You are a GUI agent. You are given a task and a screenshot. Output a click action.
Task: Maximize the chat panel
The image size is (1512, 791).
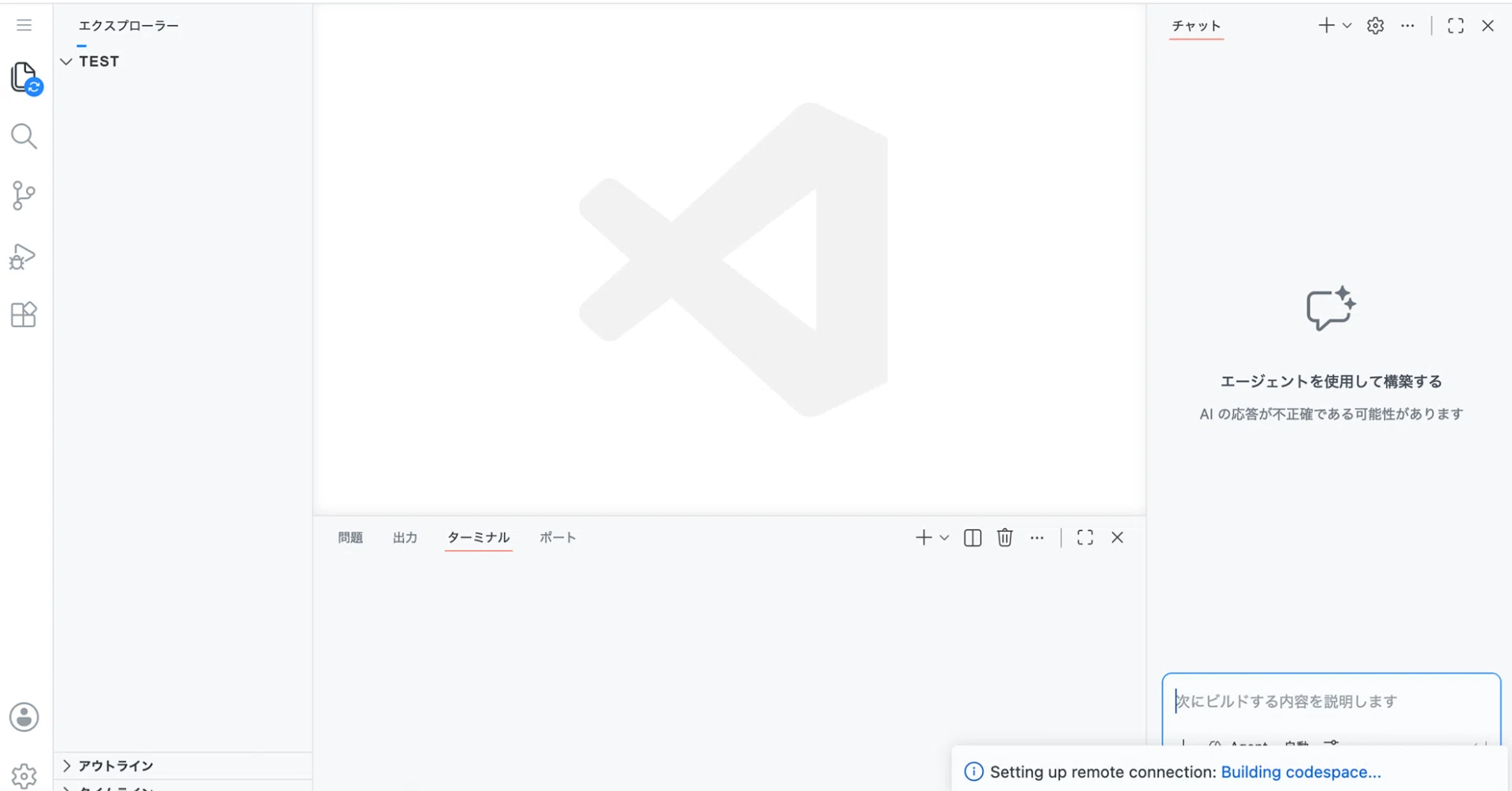tap(1456, 26)
